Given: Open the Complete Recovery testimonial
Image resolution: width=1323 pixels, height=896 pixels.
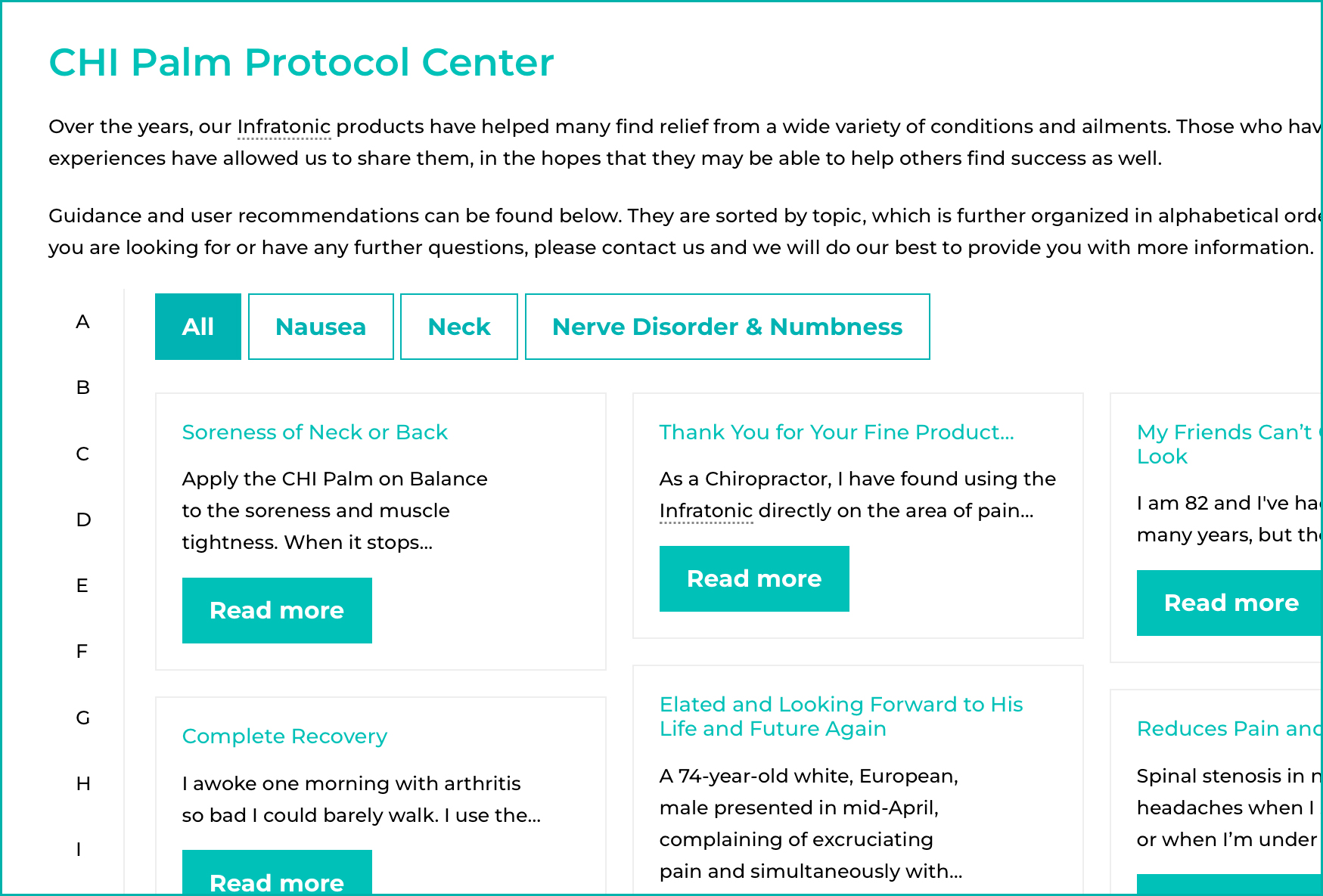Looking at the screenshot, I should (284, 736).
